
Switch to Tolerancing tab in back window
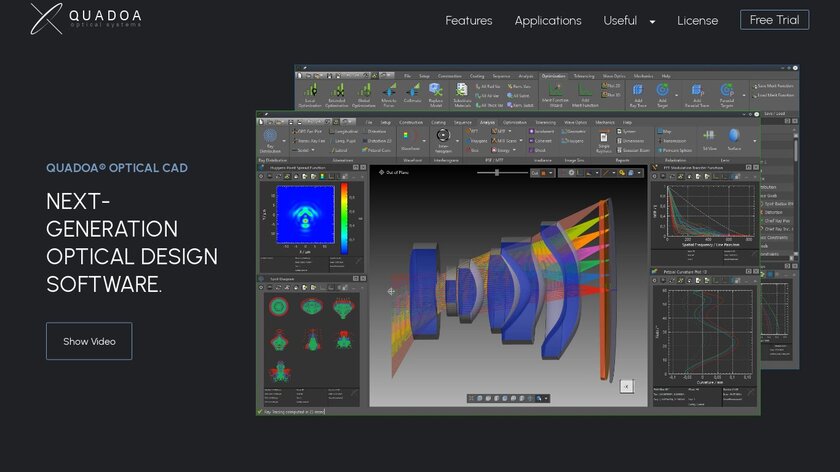(584, 76)
